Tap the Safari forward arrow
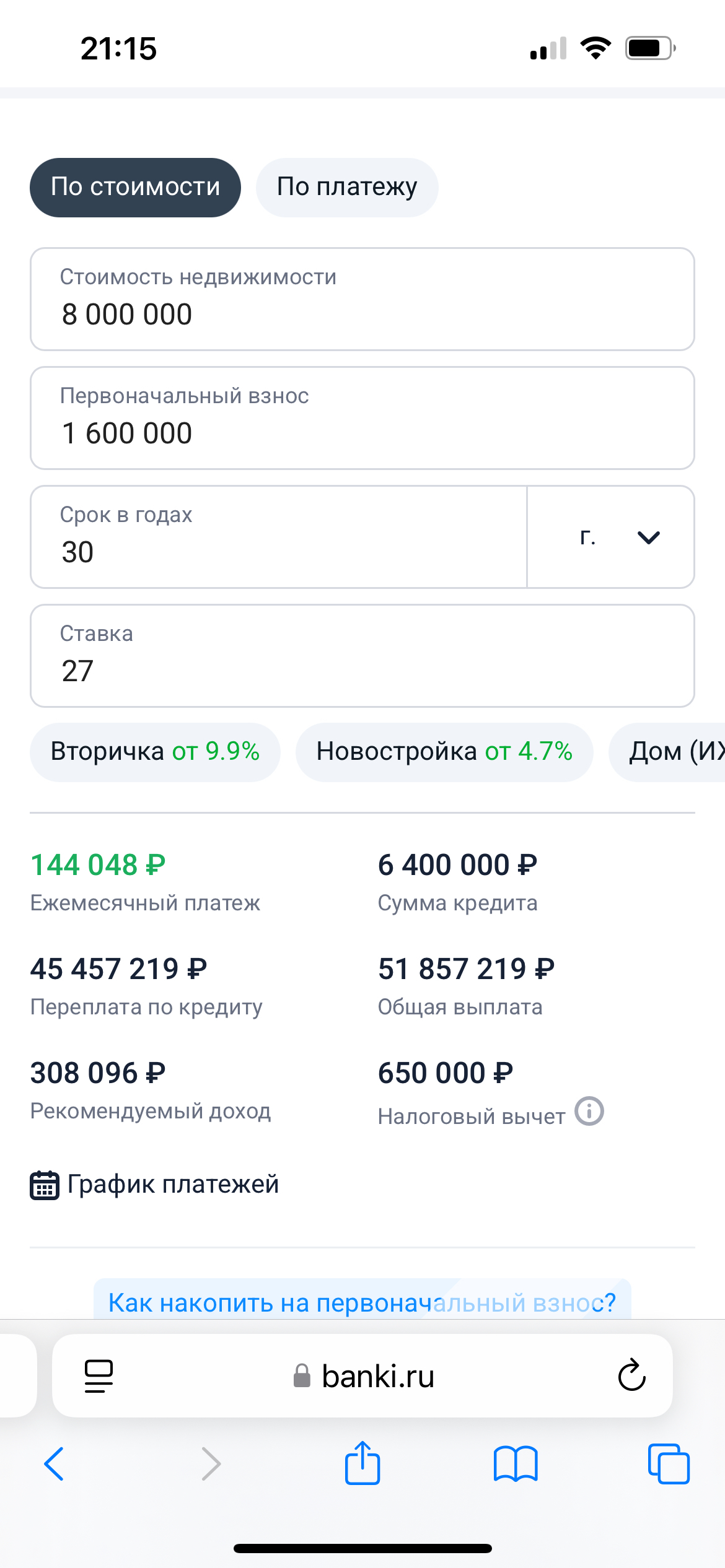This screenshot has height=1568, width=725. pyautogui.click(x=211, y=1464)
